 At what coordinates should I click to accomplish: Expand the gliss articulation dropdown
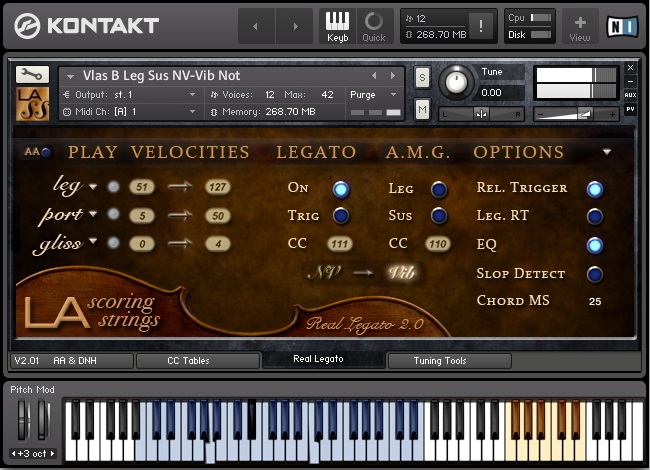coord(93,241)
